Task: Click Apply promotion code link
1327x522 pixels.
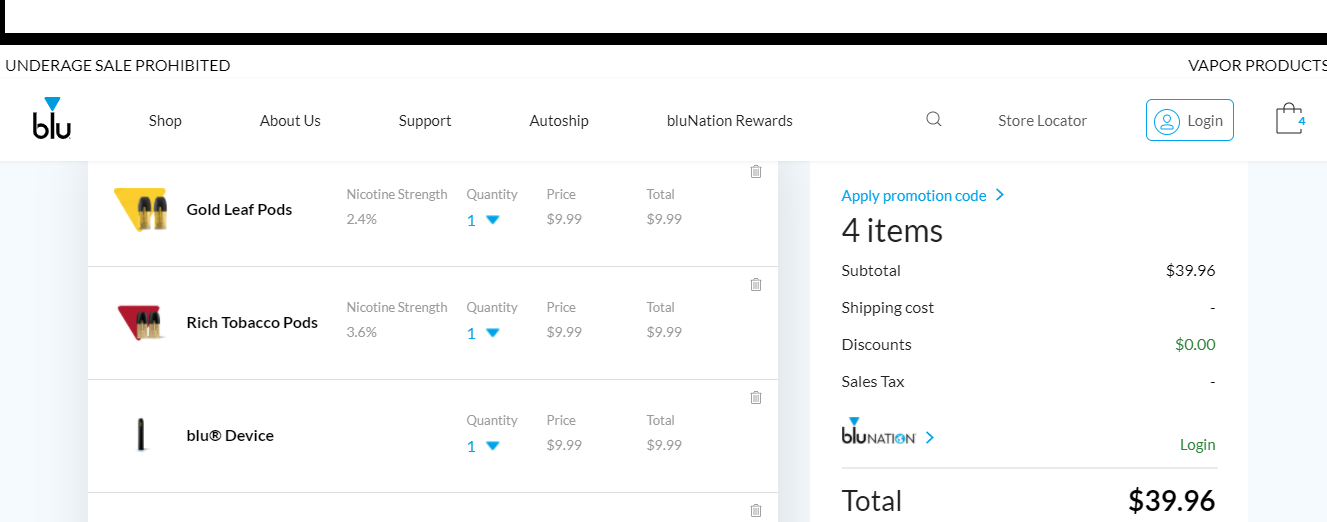Action: 914,196
